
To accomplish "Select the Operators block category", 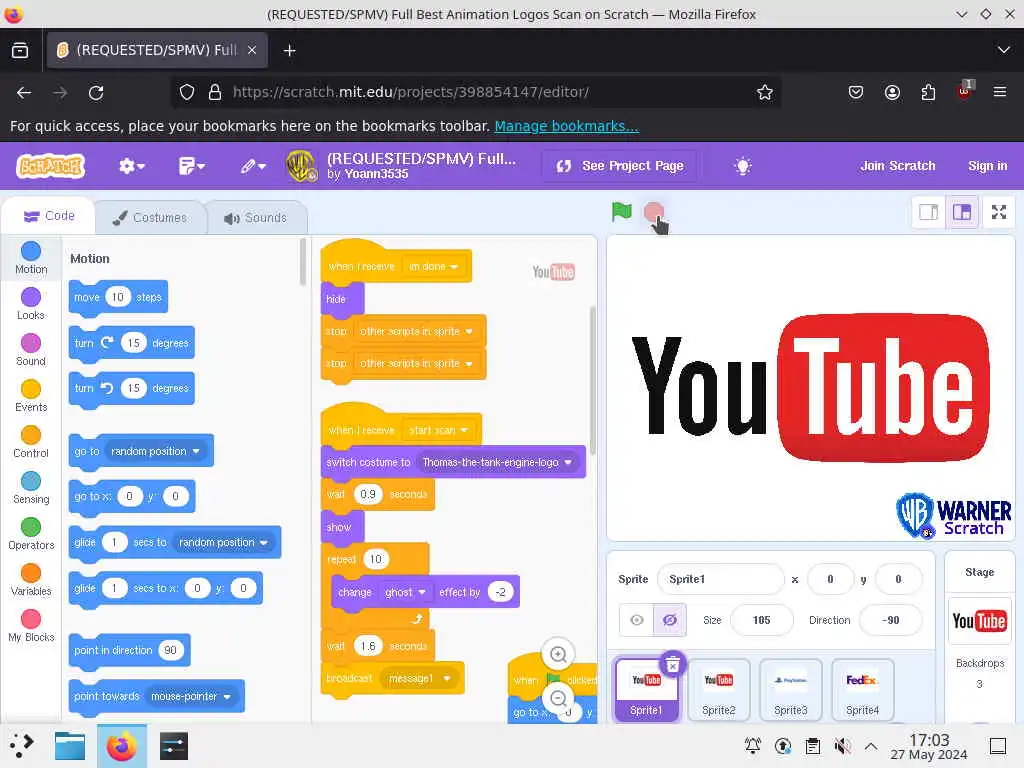I will pos(31,534).
